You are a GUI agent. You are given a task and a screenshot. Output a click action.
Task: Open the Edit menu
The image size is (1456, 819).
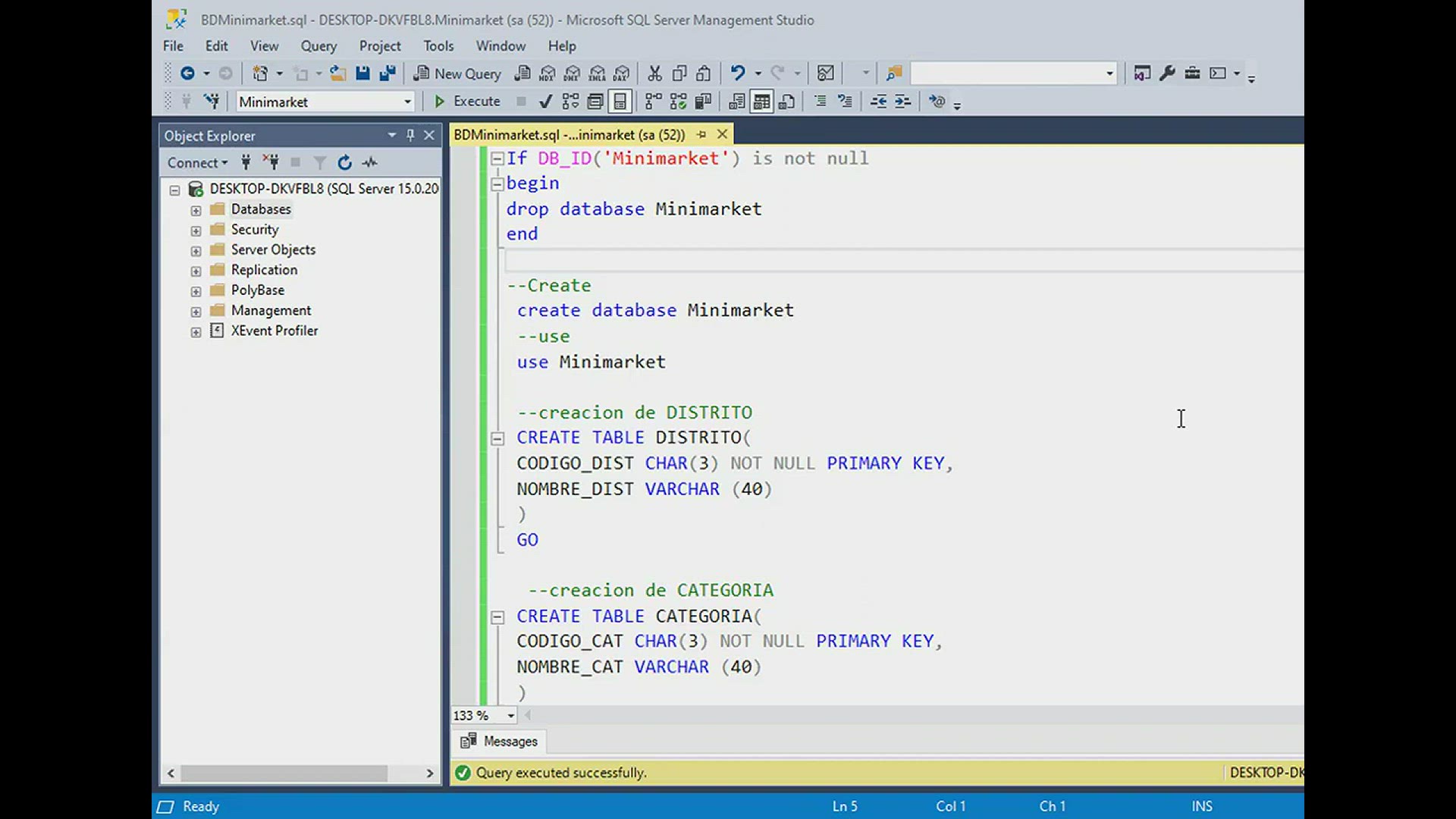(216, 46)
